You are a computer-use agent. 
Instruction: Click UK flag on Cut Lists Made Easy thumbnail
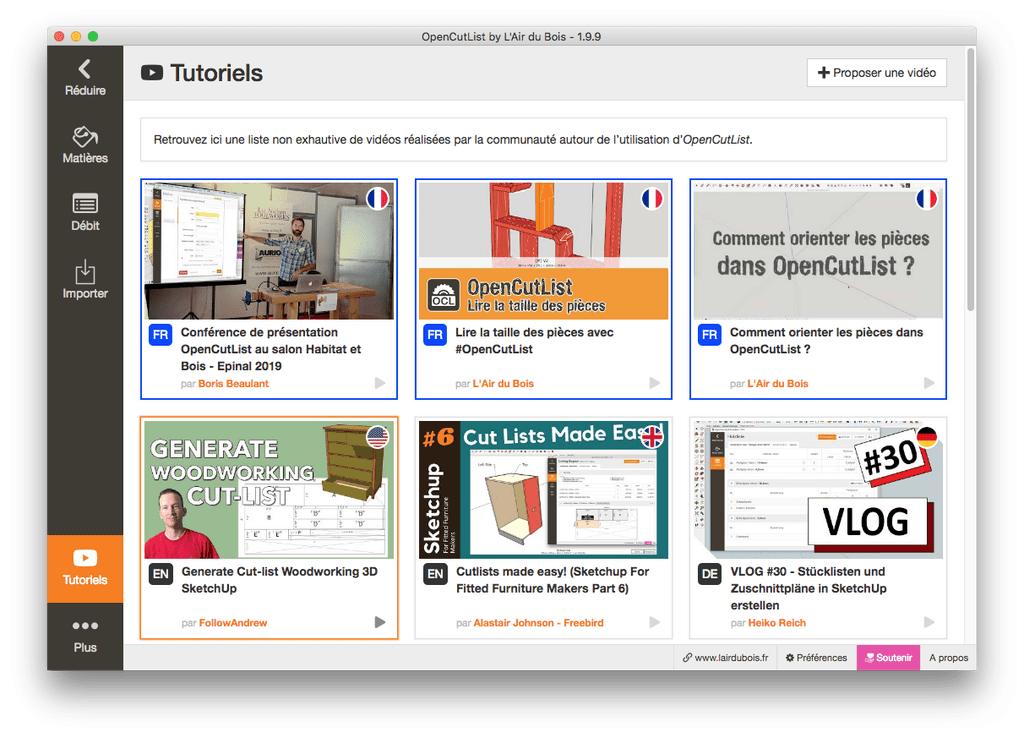point(652,437)
